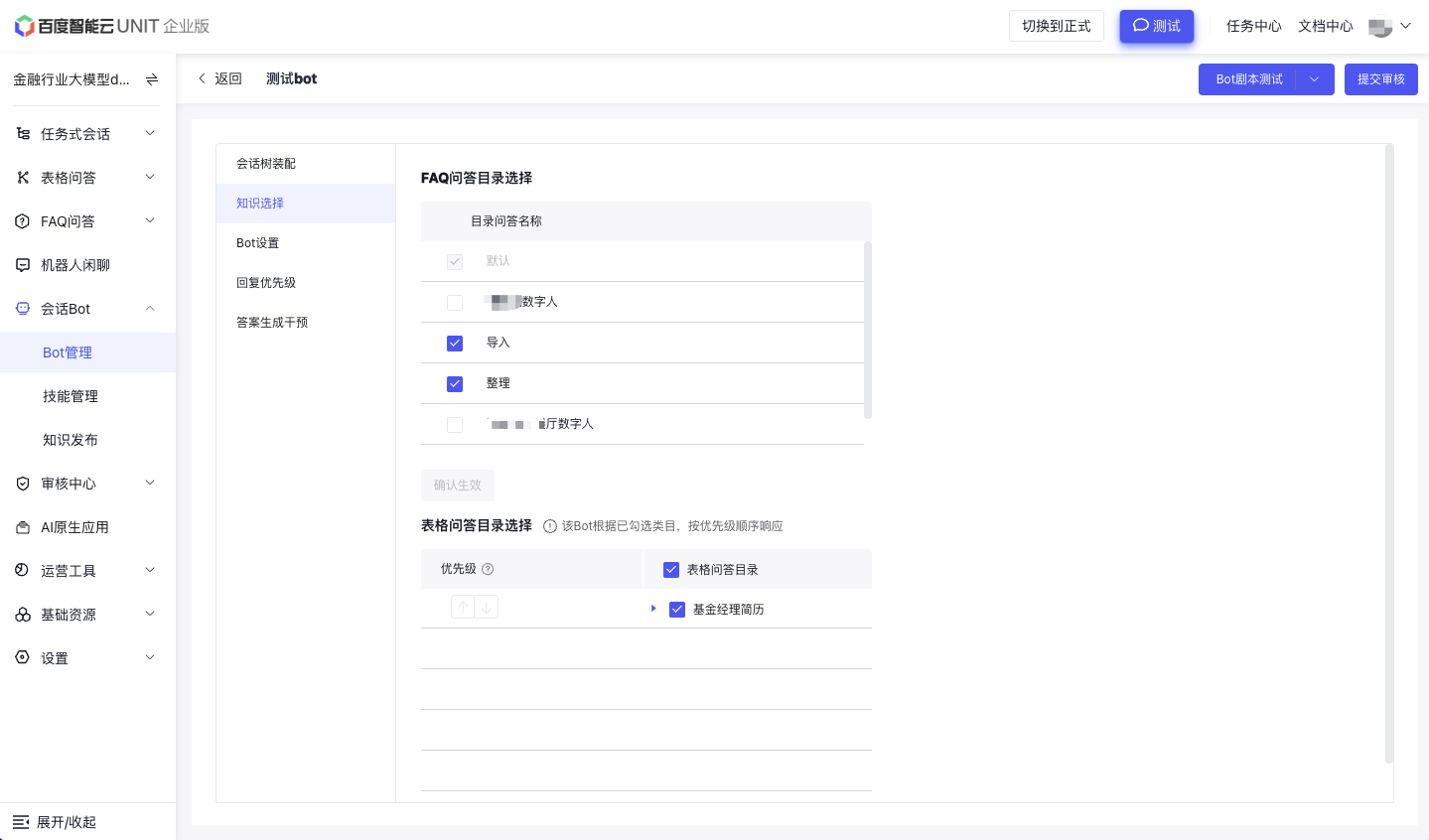
Task: Uncheck the 导入 FAQ directory
Action: point(455,344)
